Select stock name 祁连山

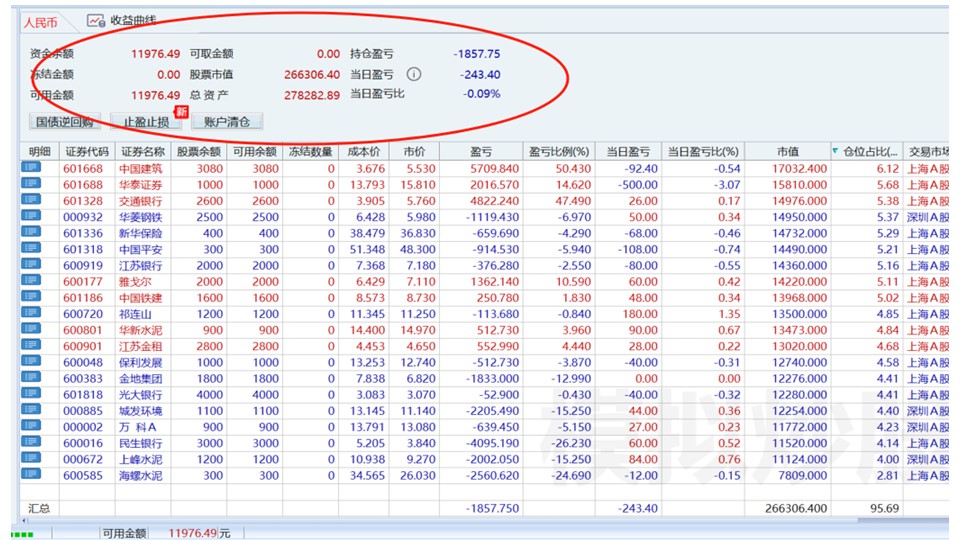pyautogui.click(x=135, y=314)
